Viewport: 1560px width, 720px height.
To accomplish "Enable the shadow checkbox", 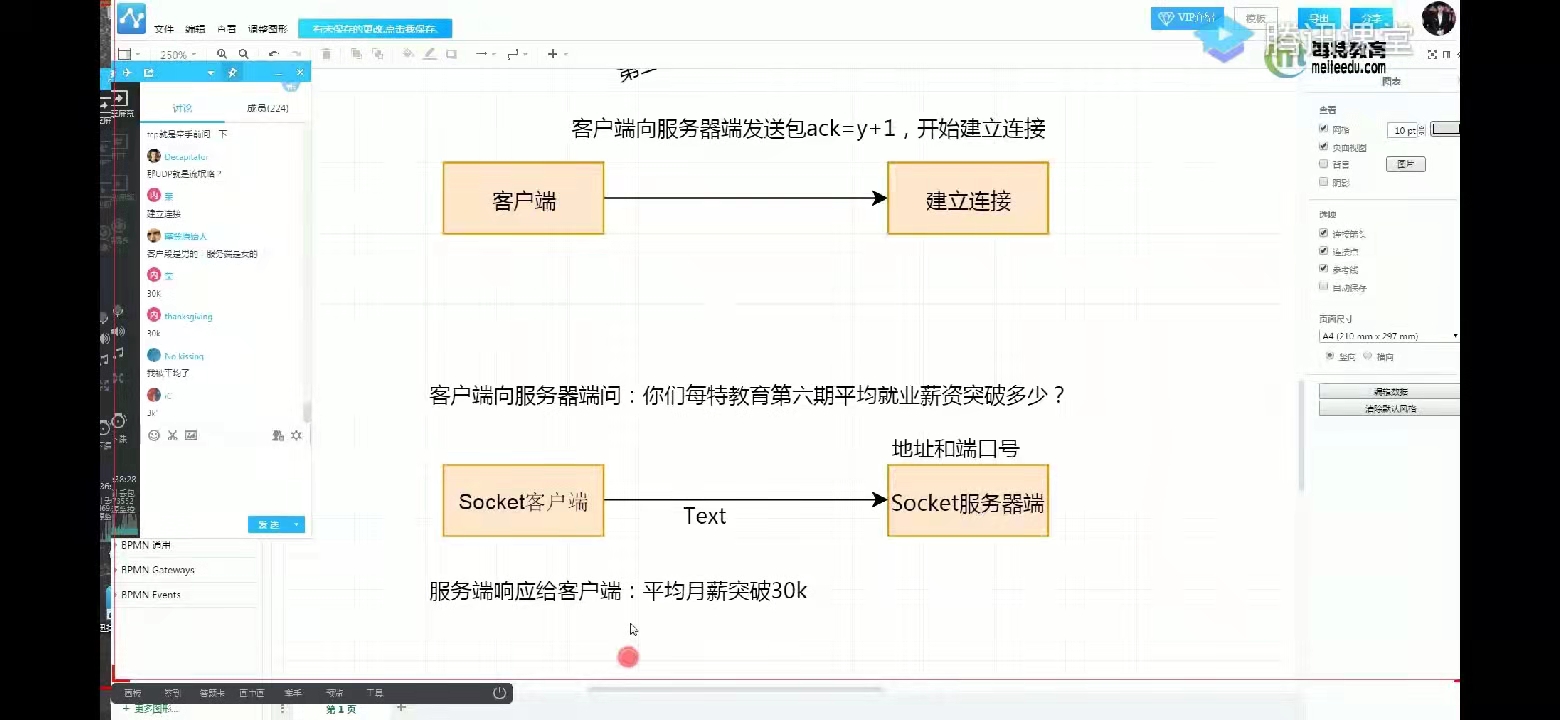I will (x=1324, y=182).
